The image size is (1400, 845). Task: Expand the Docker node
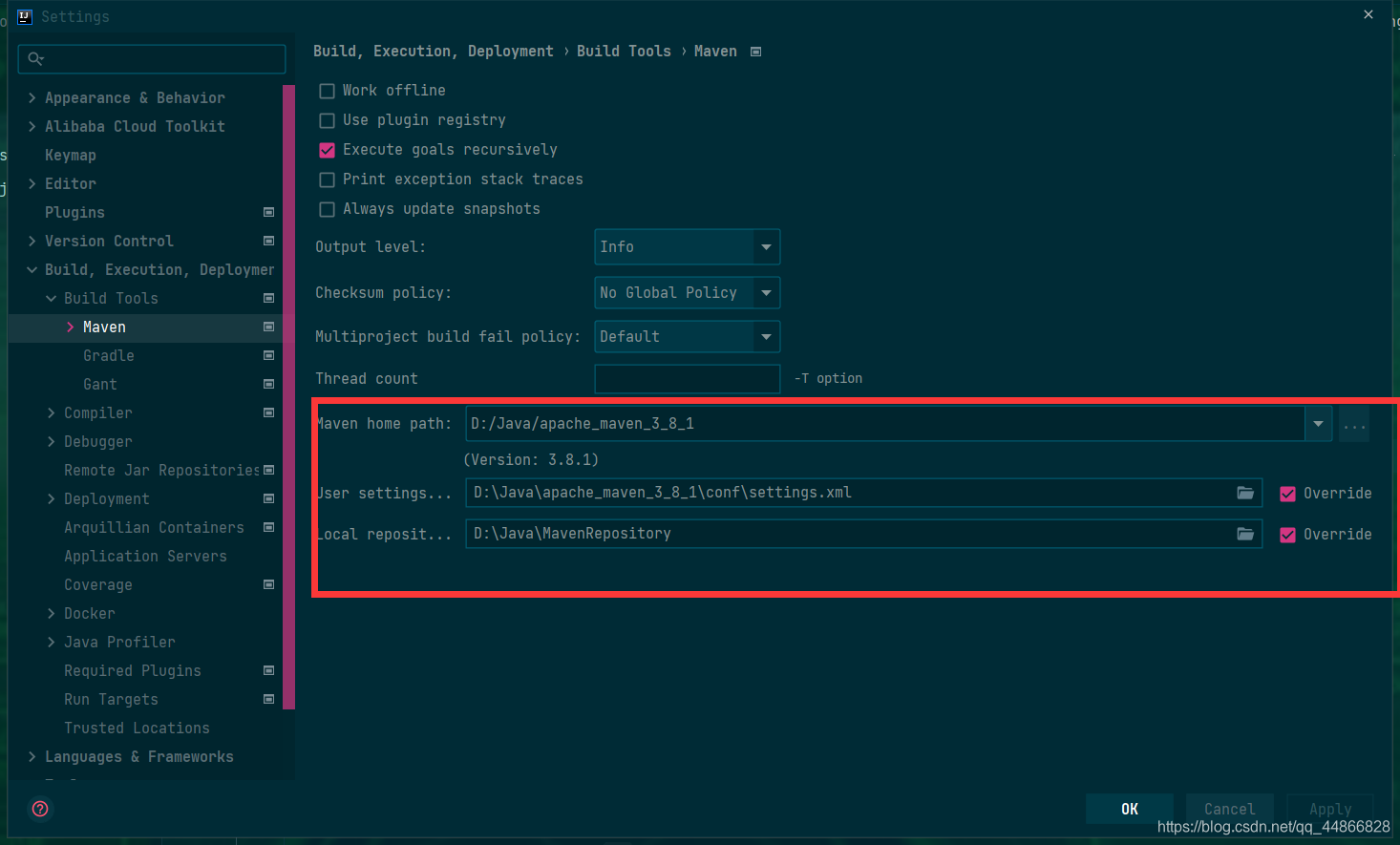pos(52,613)
